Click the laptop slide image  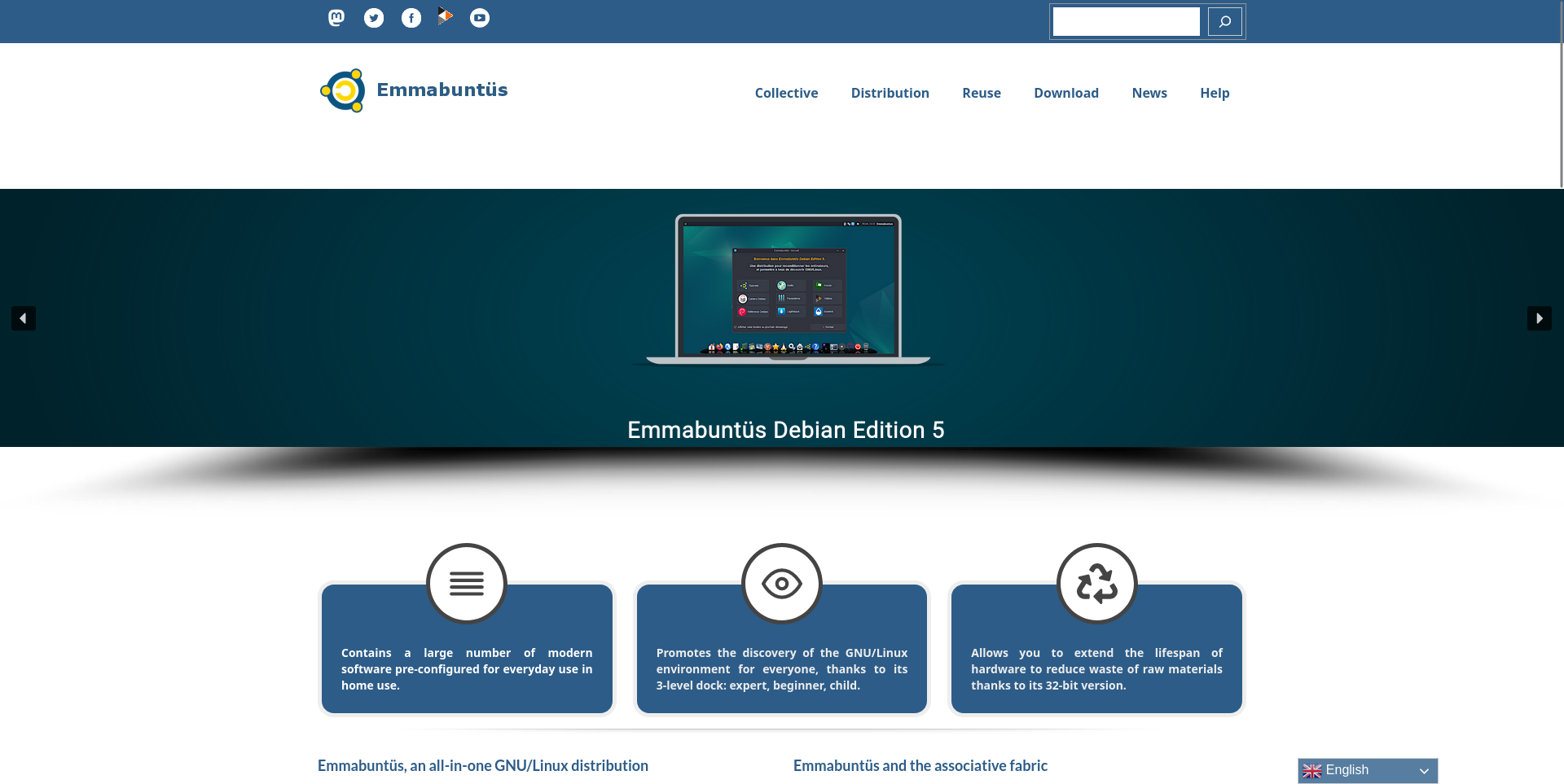click(x=788, y=289)
